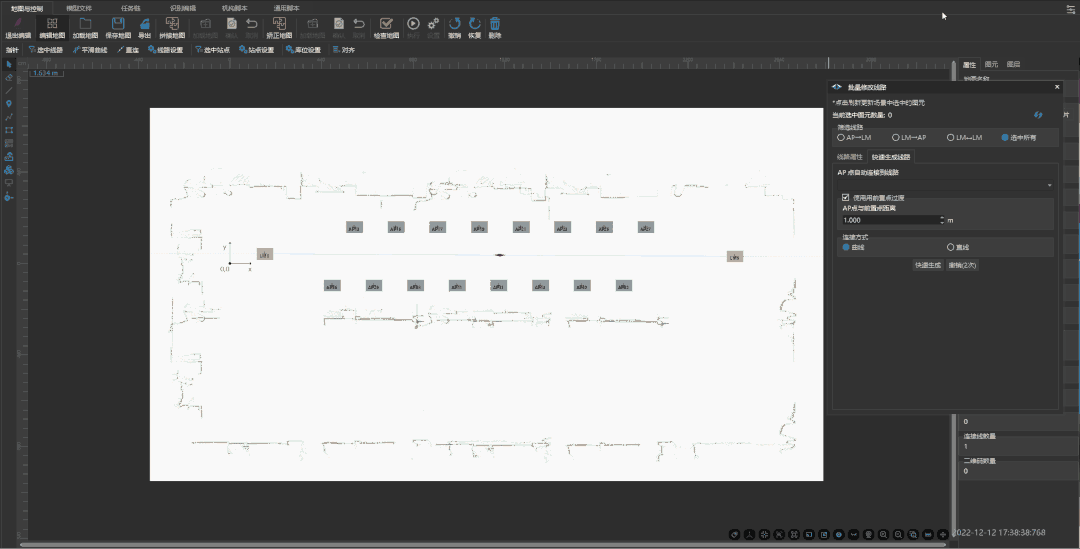The image size is (1080, 549).
Task: Click the 站点设置 toolbar button
Action: click(256, 50)
